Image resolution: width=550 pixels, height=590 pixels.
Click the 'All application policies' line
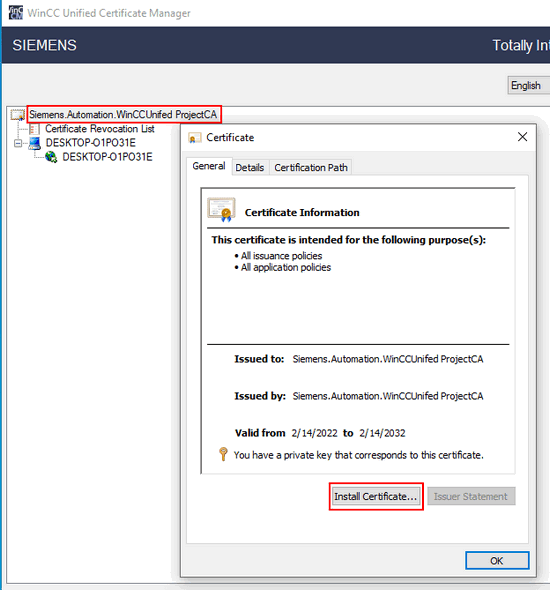coord(286,268)
